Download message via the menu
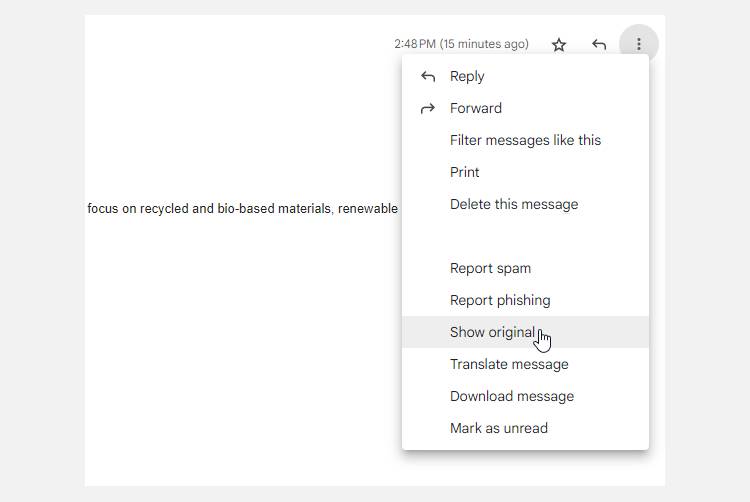 point(512,396)
